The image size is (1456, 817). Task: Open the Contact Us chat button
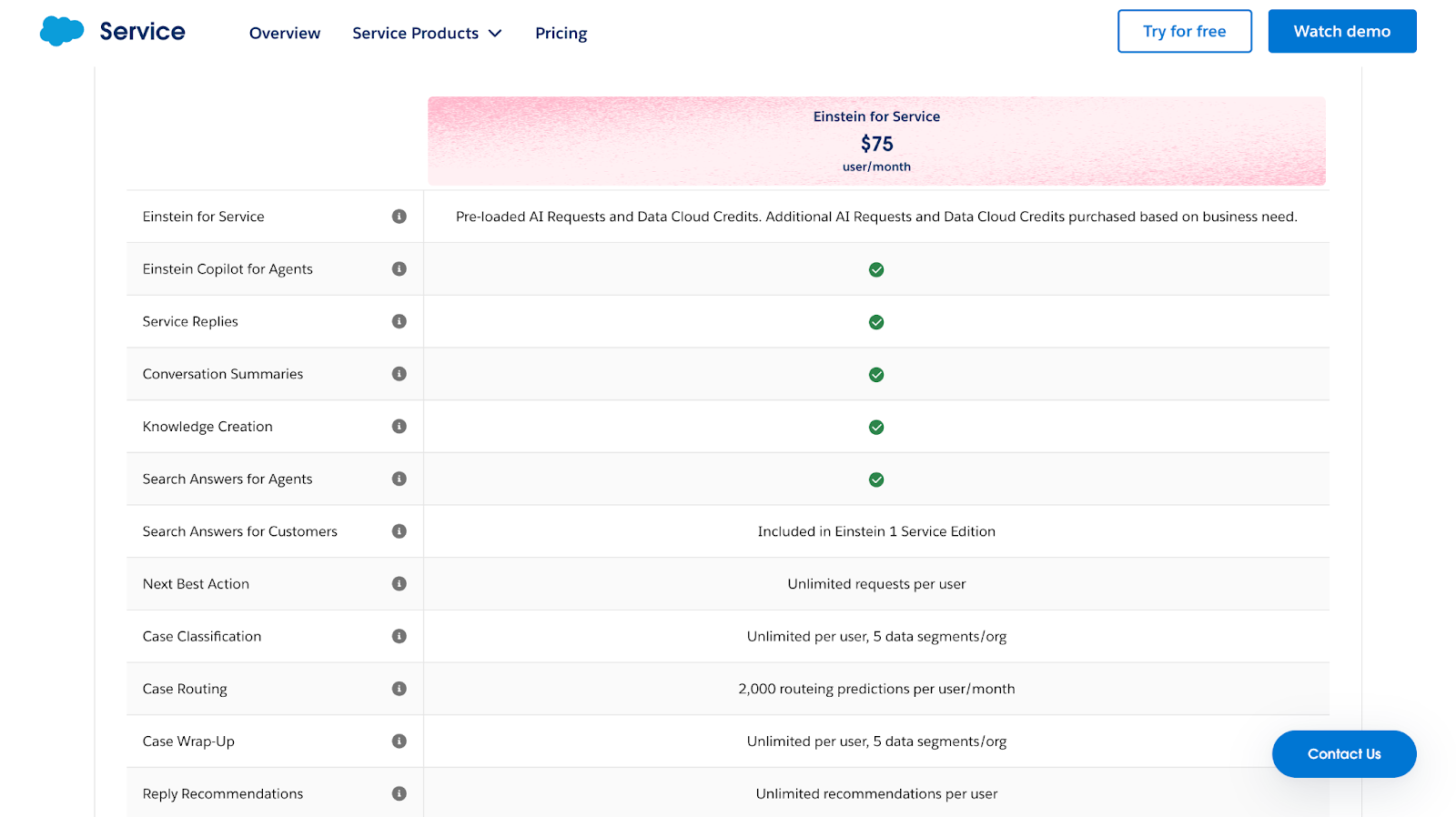tap(1344, 754)
